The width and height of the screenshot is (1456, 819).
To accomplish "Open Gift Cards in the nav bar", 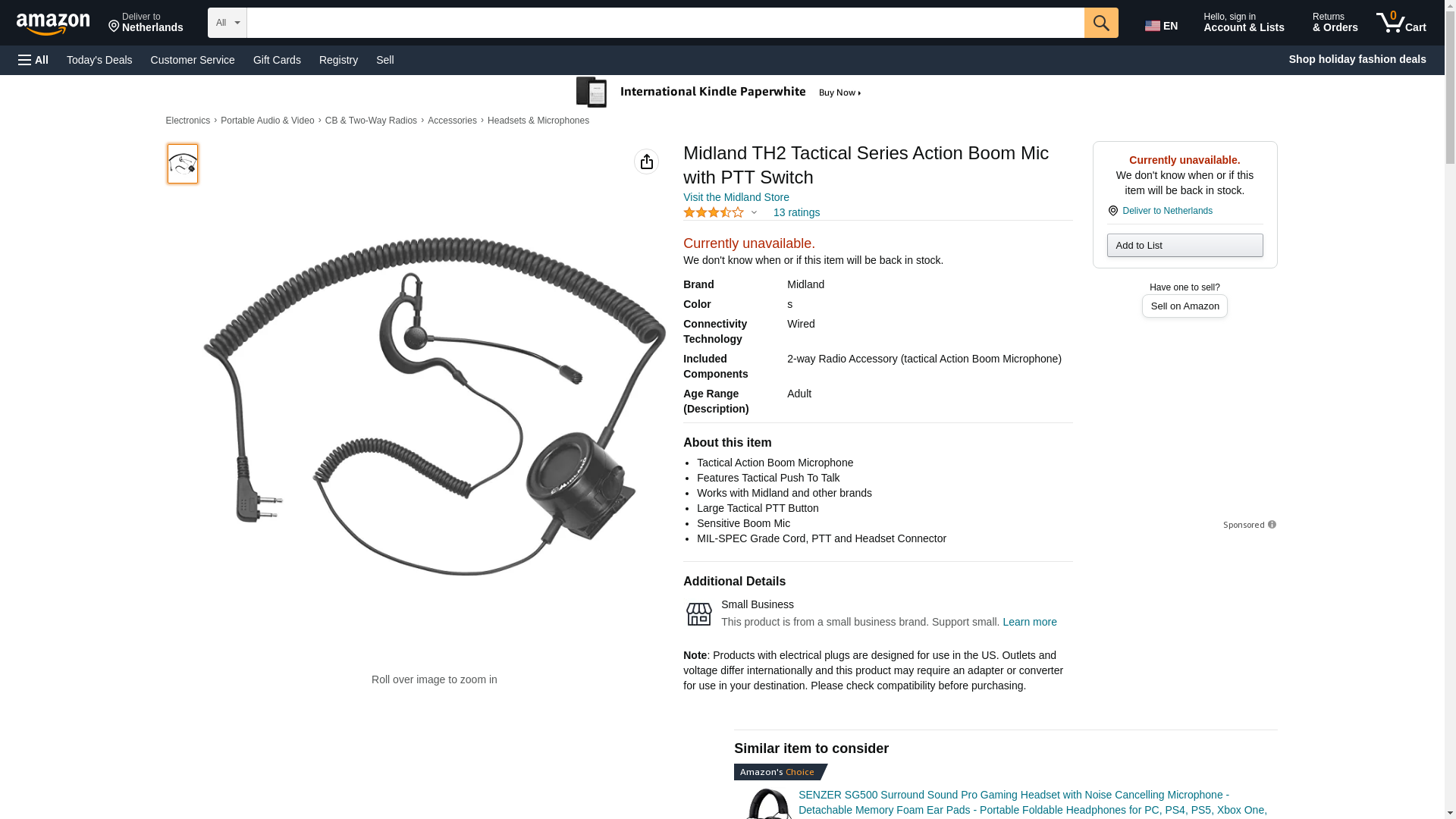I will click(x=277, y=60).
